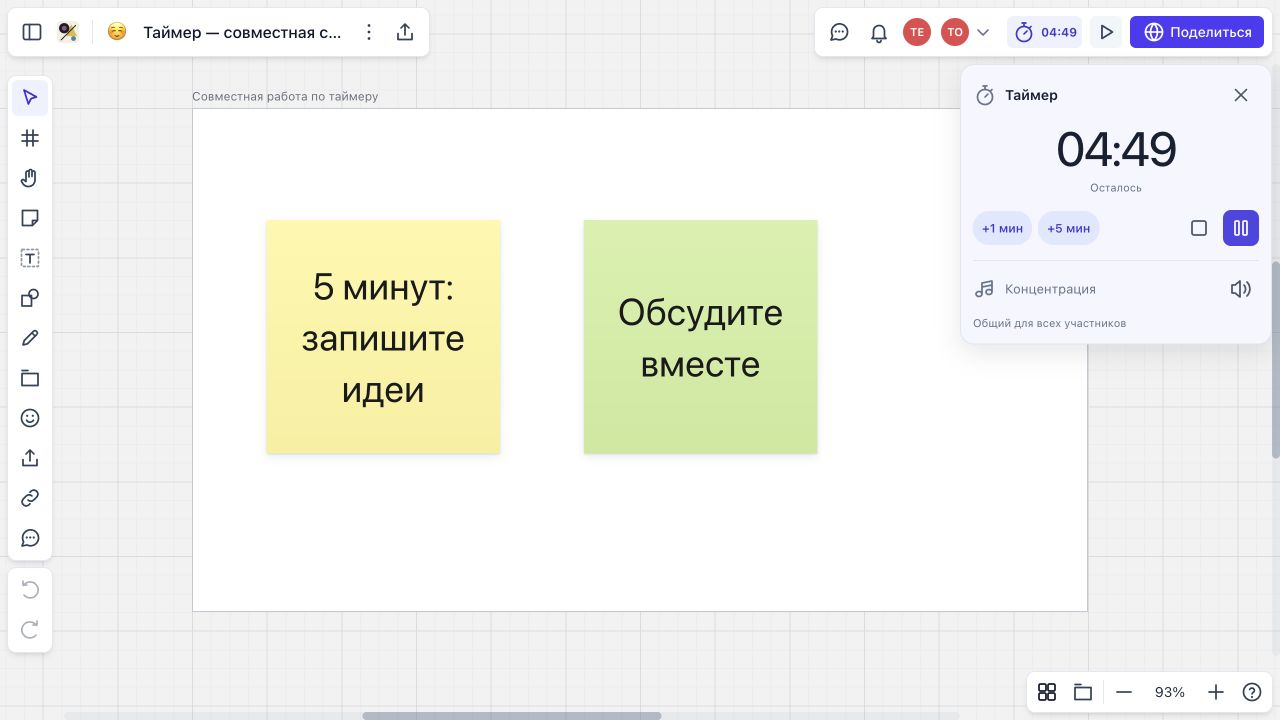Image resolution: width=1280 pixels, height=720 pixels.
Task: Open the emoji stickers tool
Action: point(30,418)
